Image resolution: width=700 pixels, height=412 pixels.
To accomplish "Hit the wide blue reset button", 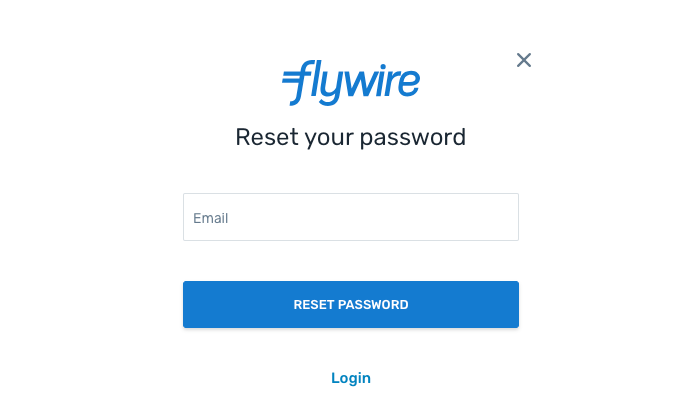I will (351, 304).
